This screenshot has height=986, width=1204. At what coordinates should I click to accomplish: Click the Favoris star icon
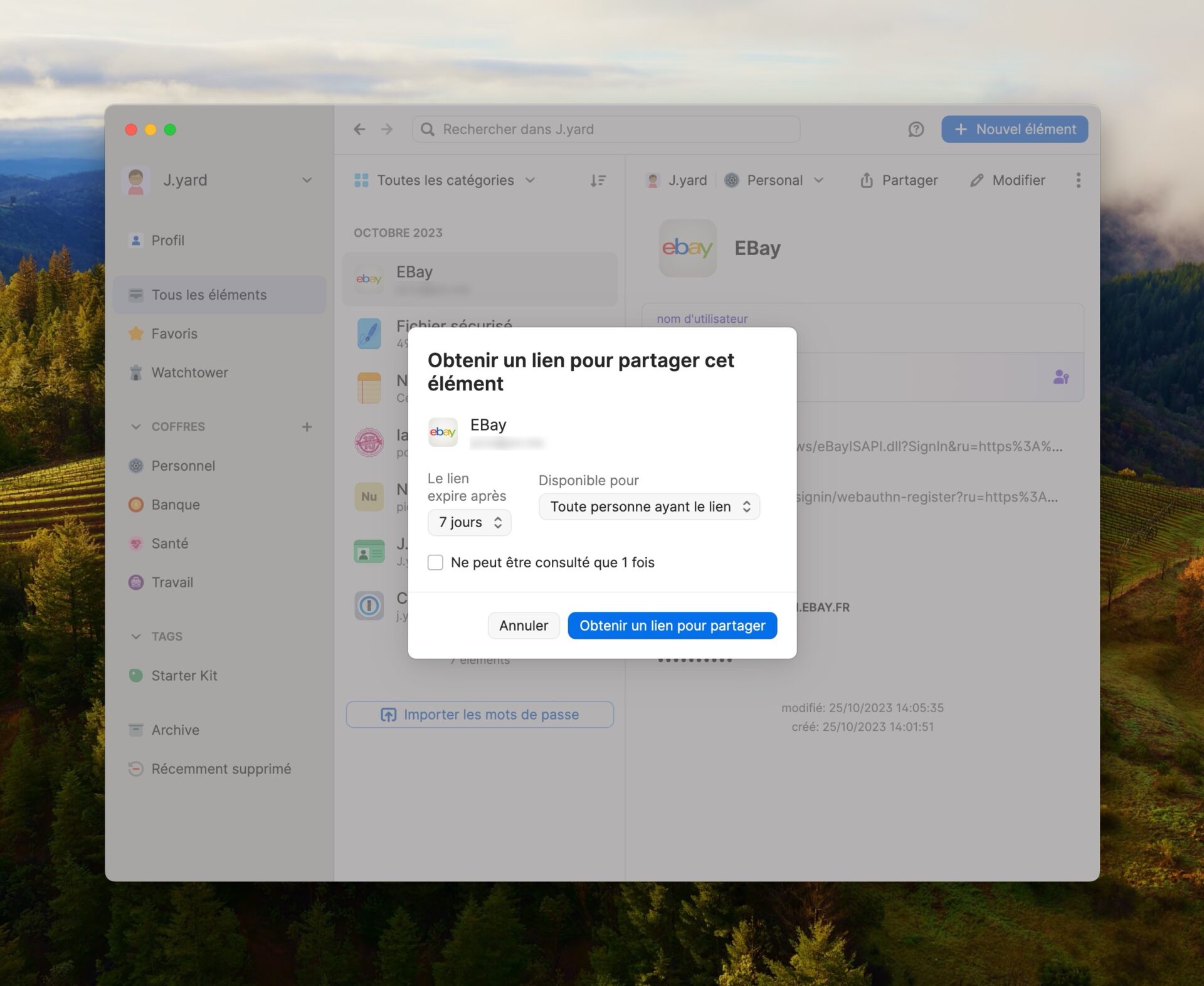pos(136,333)
